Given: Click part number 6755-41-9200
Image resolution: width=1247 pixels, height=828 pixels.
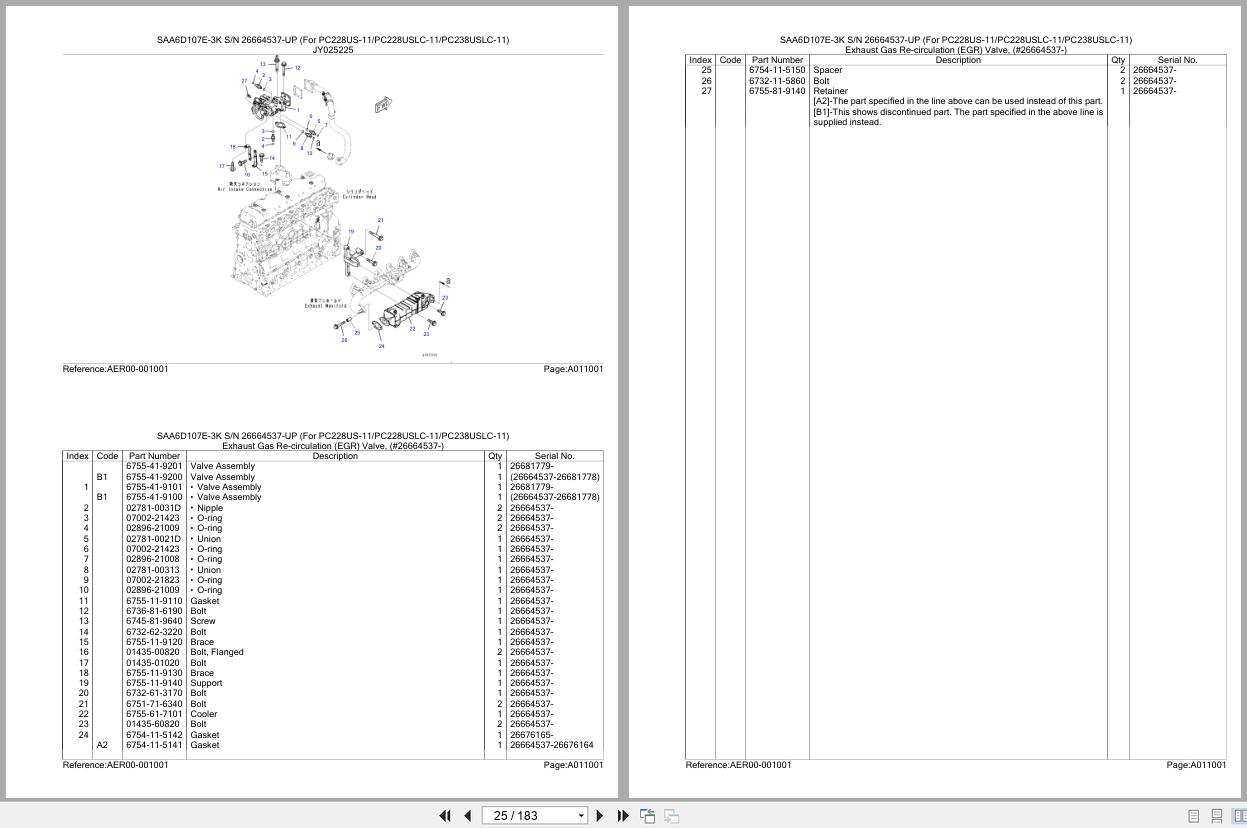Looking at the screenshot, I should (154, 477).
